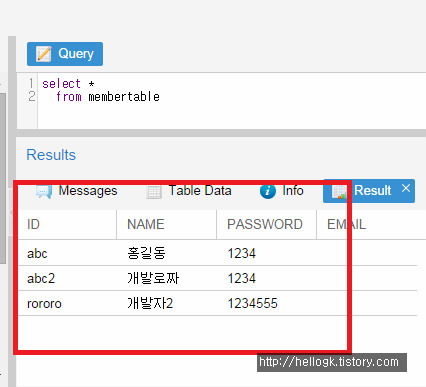
Task: Select the cell with ID abc2
Action: (x=67, y=278)
